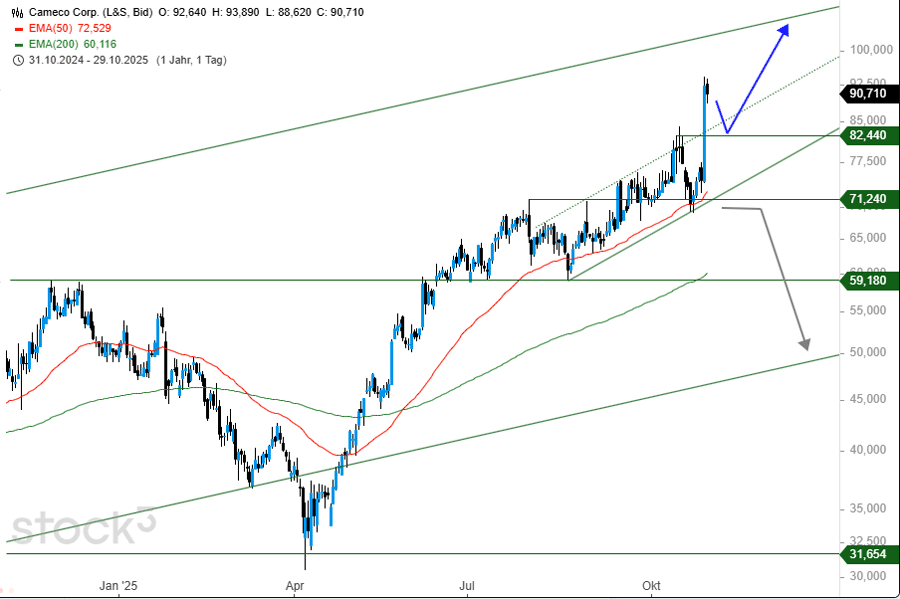The width and height of the screenshot is (900, 599).
Task: Click the 59,180 support level label
Action: [867, 281]
